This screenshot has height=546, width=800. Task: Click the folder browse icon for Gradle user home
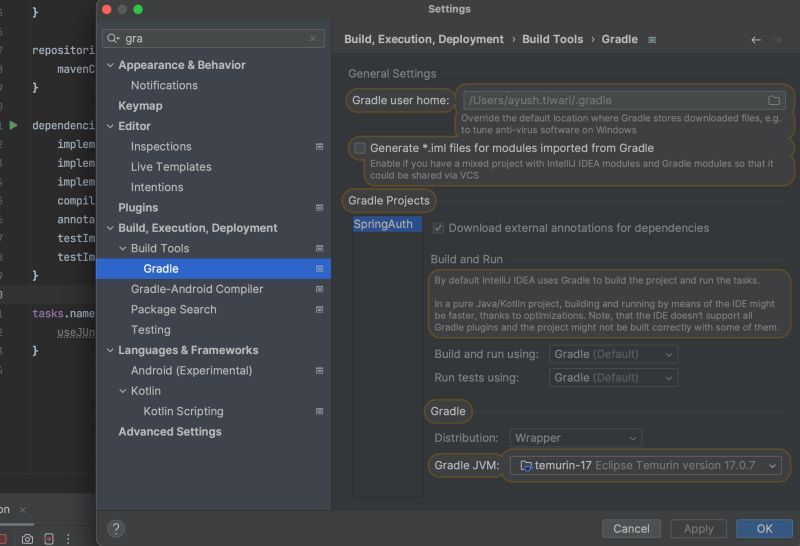point(773,100)
